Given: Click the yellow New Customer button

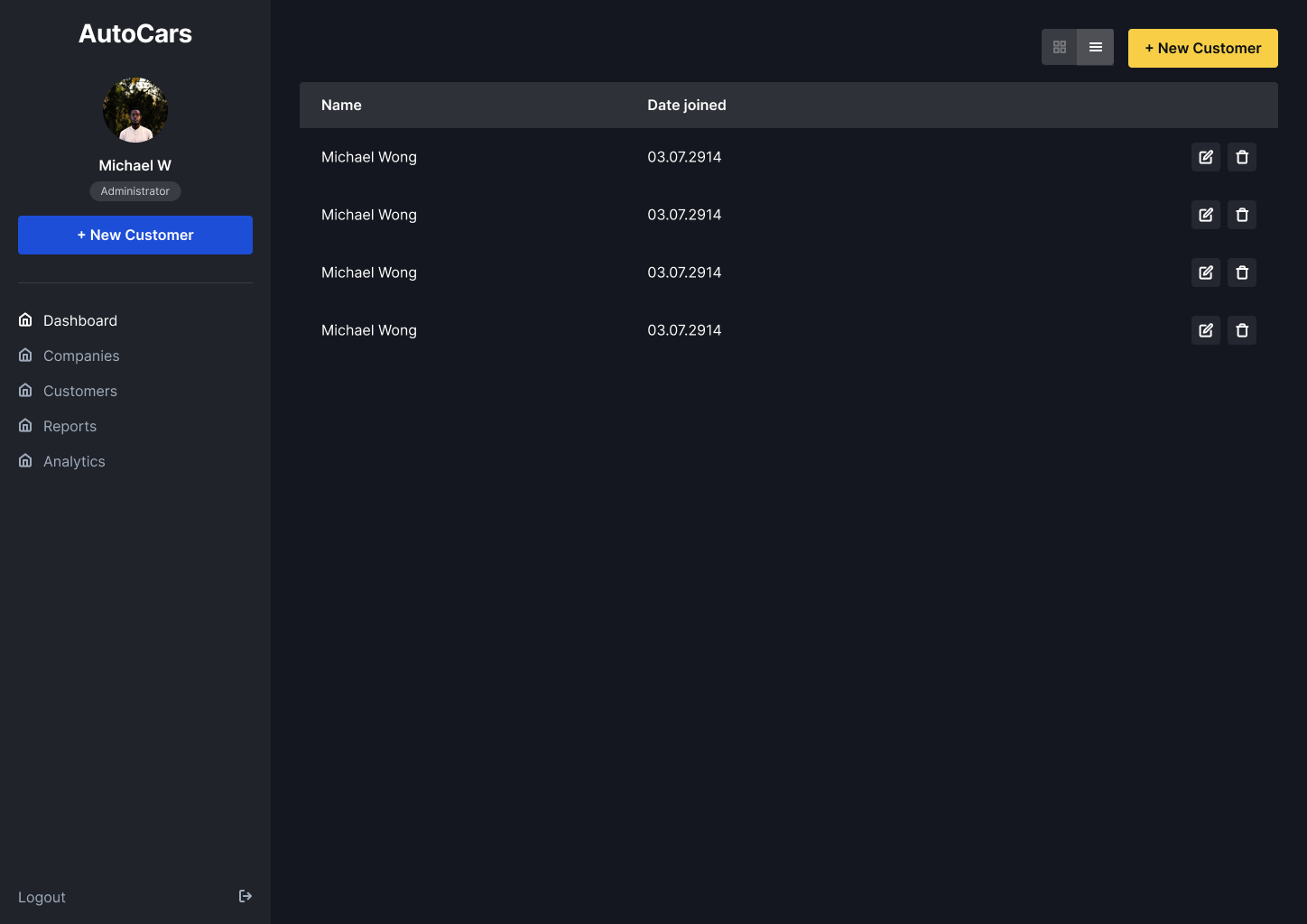Looking at the screenshot, I should pos(1202,48).
